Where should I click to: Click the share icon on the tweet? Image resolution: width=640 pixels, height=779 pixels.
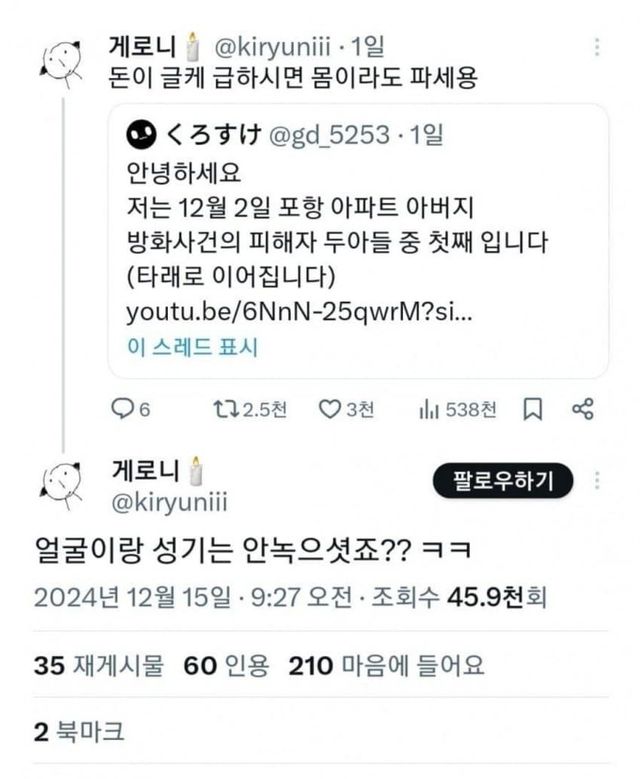tap(583, 408)
